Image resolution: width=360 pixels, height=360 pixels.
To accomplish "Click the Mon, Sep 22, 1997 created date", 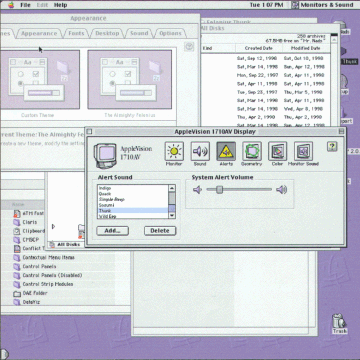I will click(257, 75).
